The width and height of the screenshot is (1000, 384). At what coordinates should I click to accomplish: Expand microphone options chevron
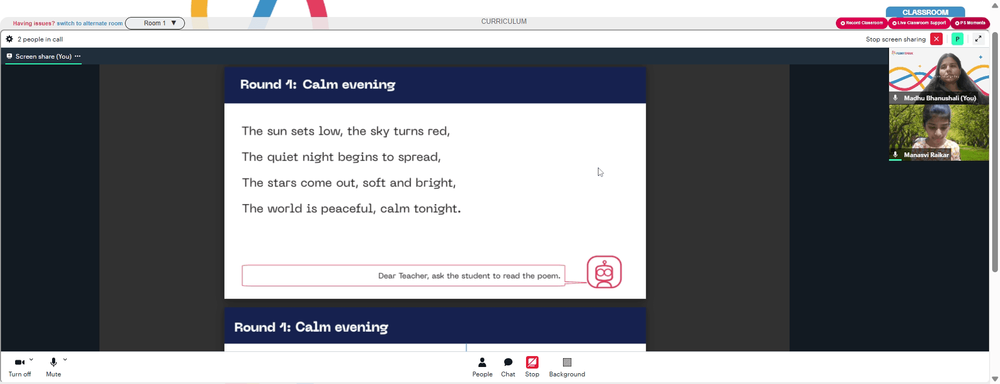point(65,360)
